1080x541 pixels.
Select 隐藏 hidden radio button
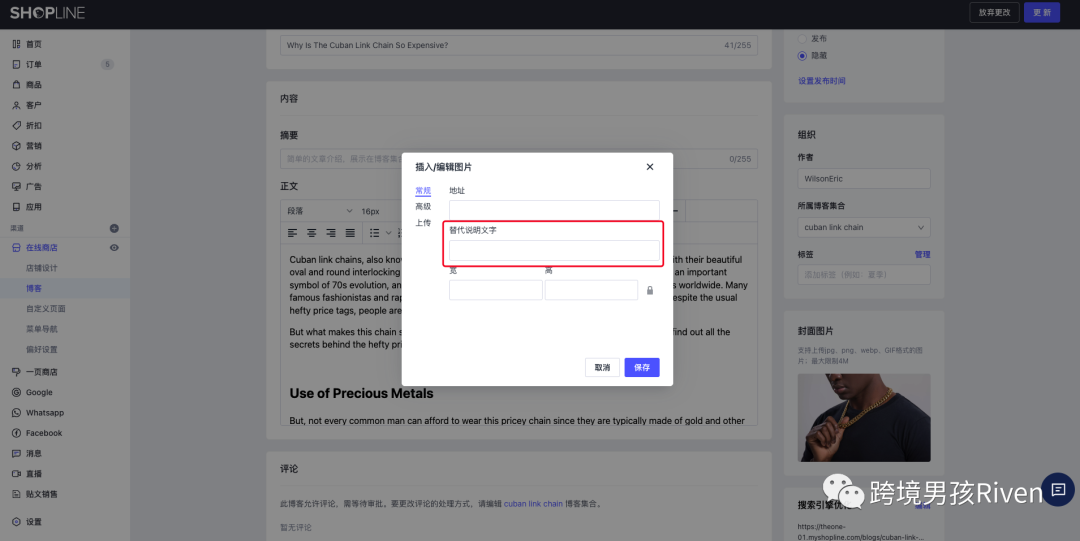tap(802, 56)
